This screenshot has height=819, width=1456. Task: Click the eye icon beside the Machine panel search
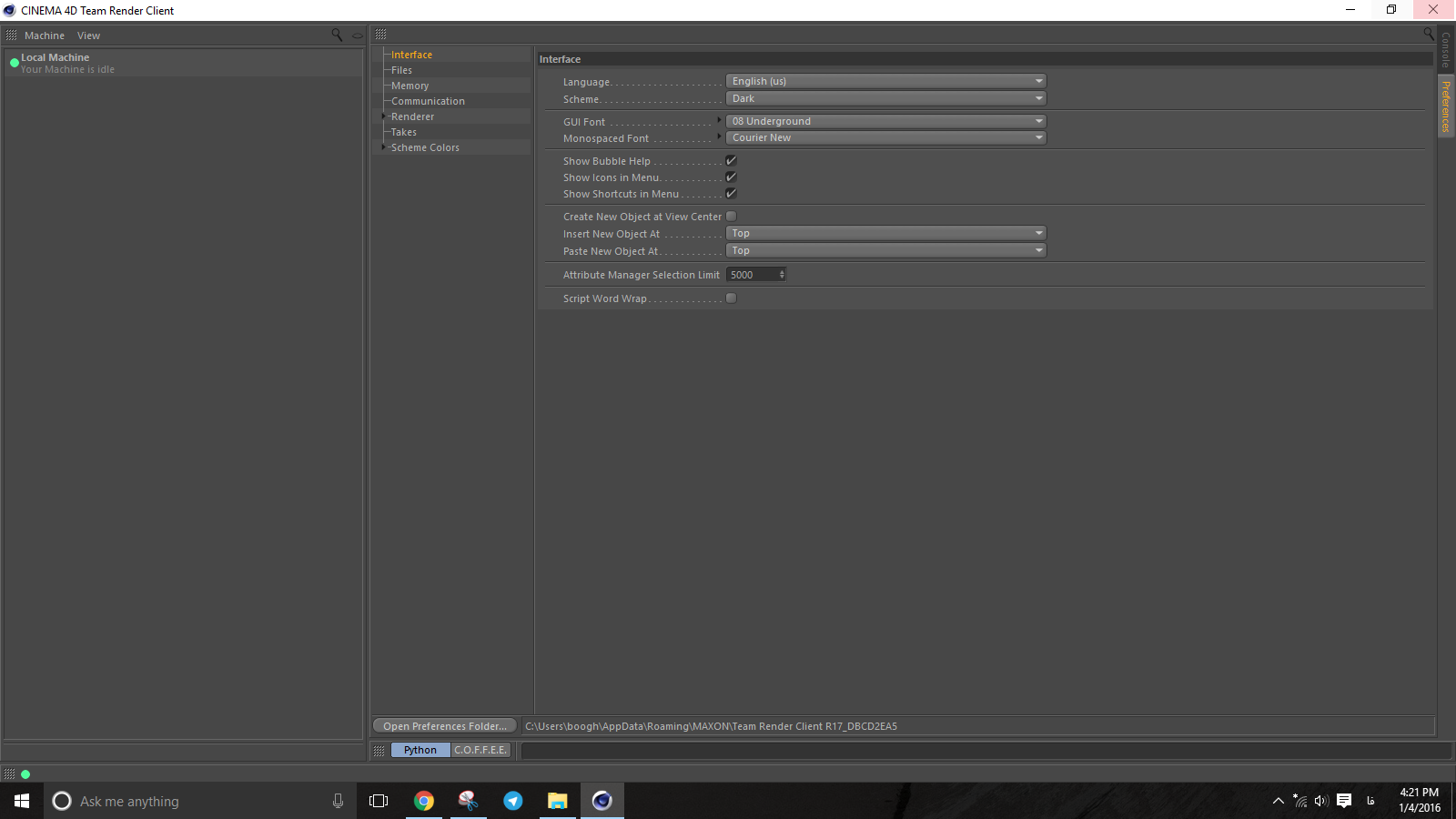pyautogui.click(x=358, y=35)
